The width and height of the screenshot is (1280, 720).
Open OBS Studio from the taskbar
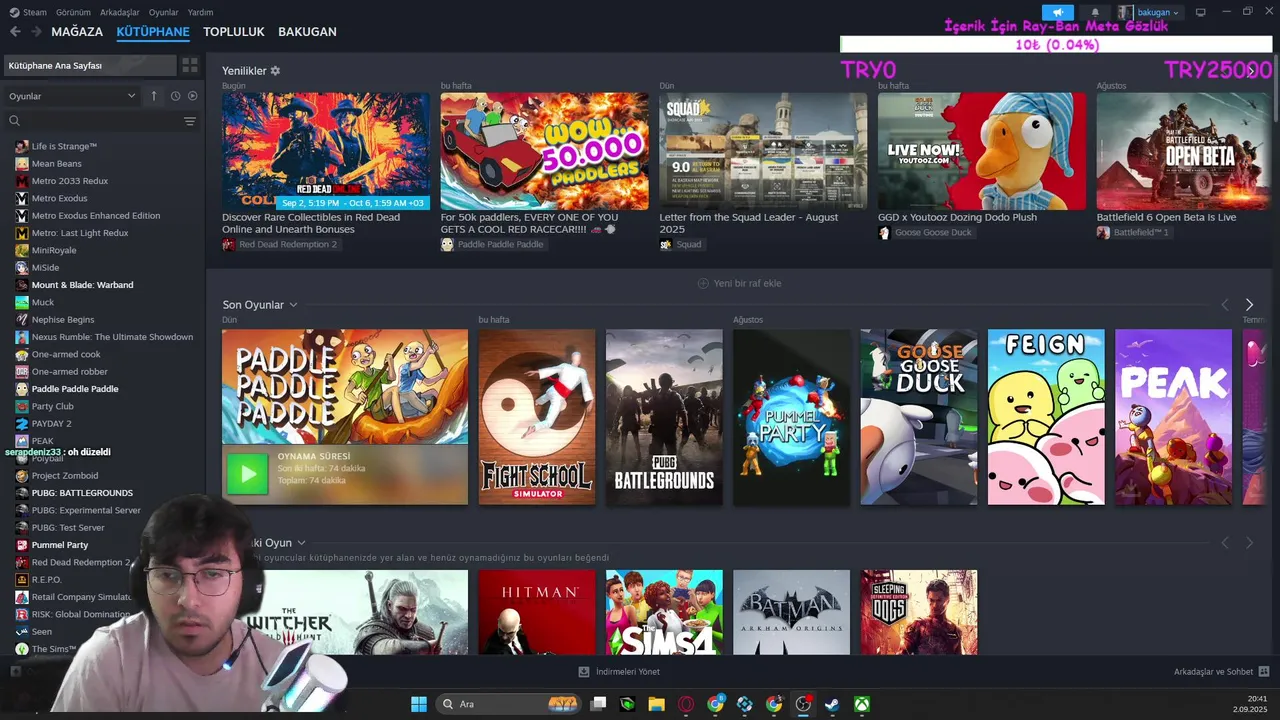click(x=803, y=704)
